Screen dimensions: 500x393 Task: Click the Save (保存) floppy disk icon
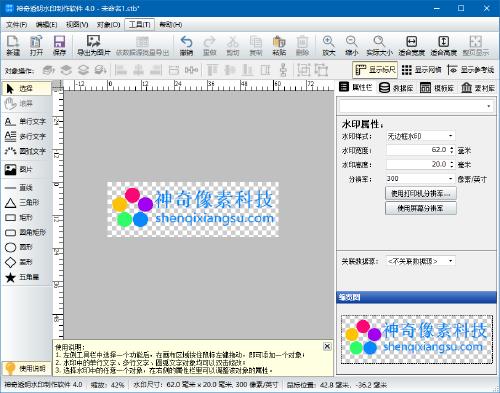(x=59, y=45)
